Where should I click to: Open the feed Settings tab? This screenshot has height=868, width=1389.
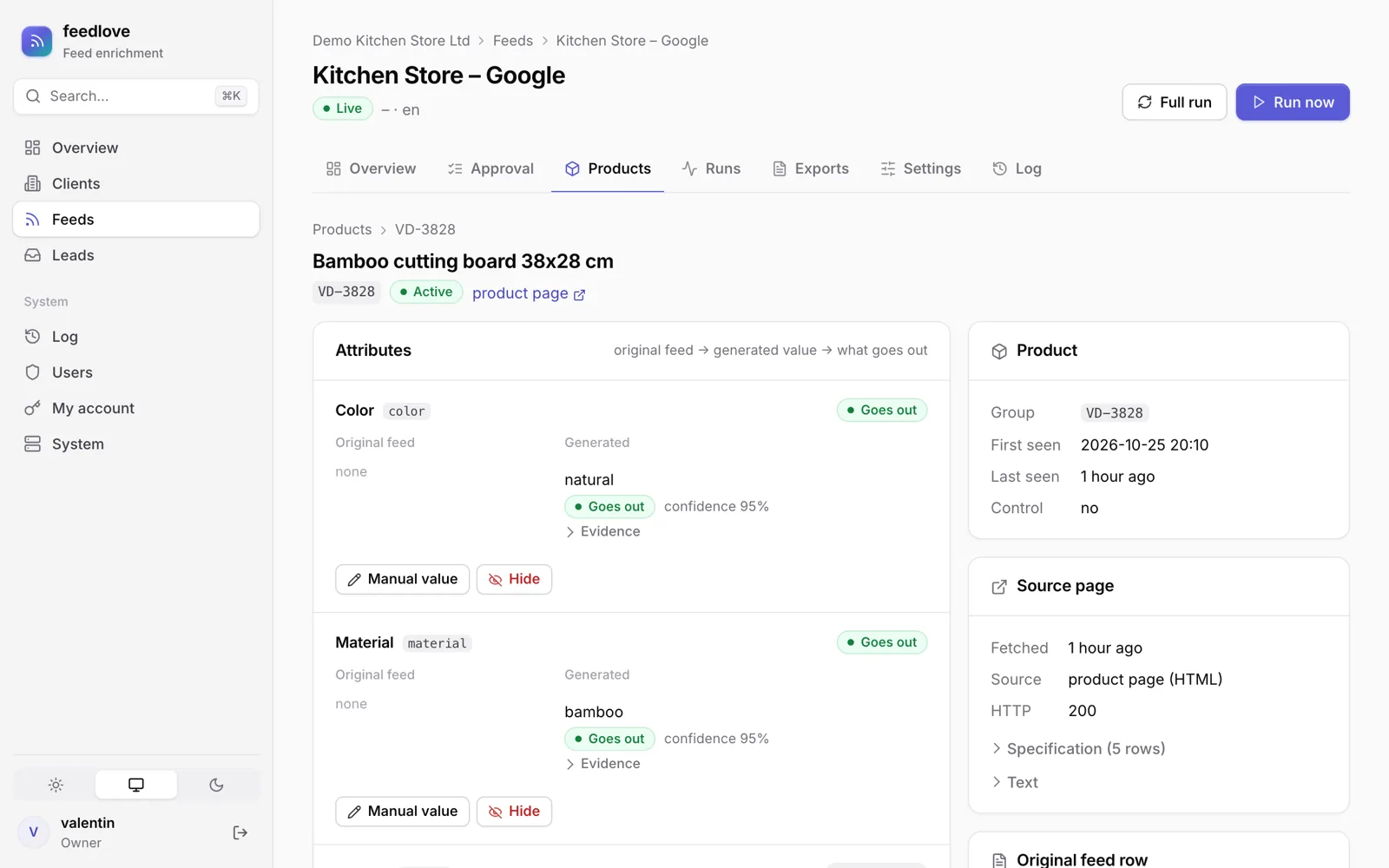point(920,168)
